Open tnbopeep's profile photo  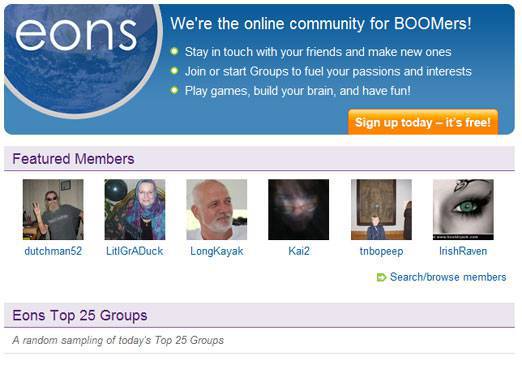tap(381, 210)
